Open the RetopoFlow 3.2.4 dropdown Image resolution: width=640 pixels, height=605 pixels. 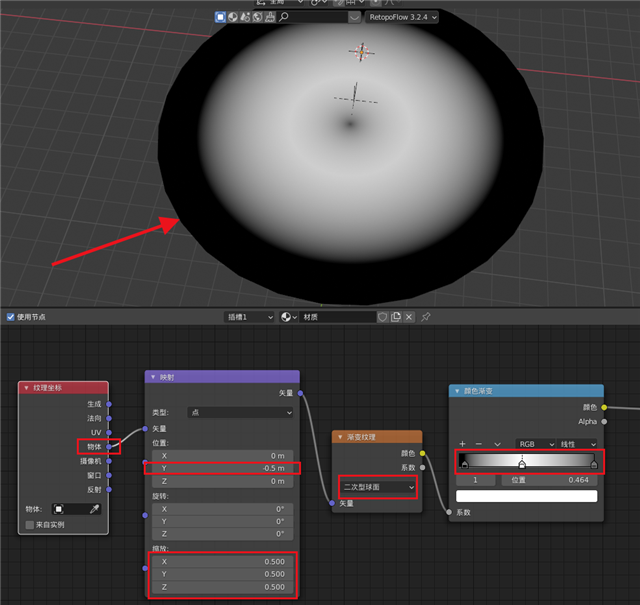(403, 17)
